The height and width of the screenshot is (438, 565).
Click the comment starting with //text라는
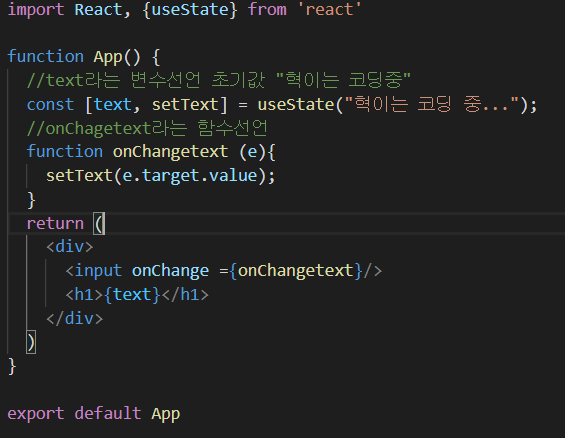219,80
